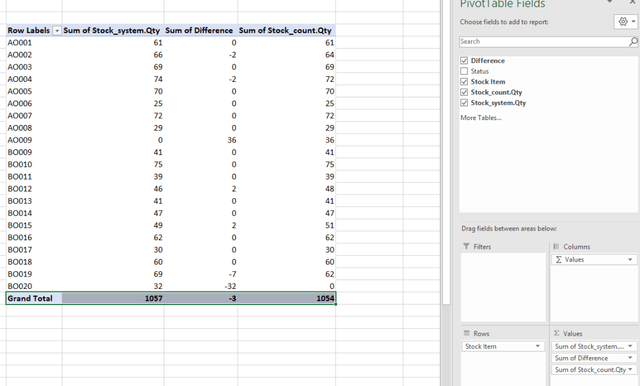The width and height of the screenshot is (640, 386).
Task: Select the Grand Total label cell
Action: (x=34, y=298)
